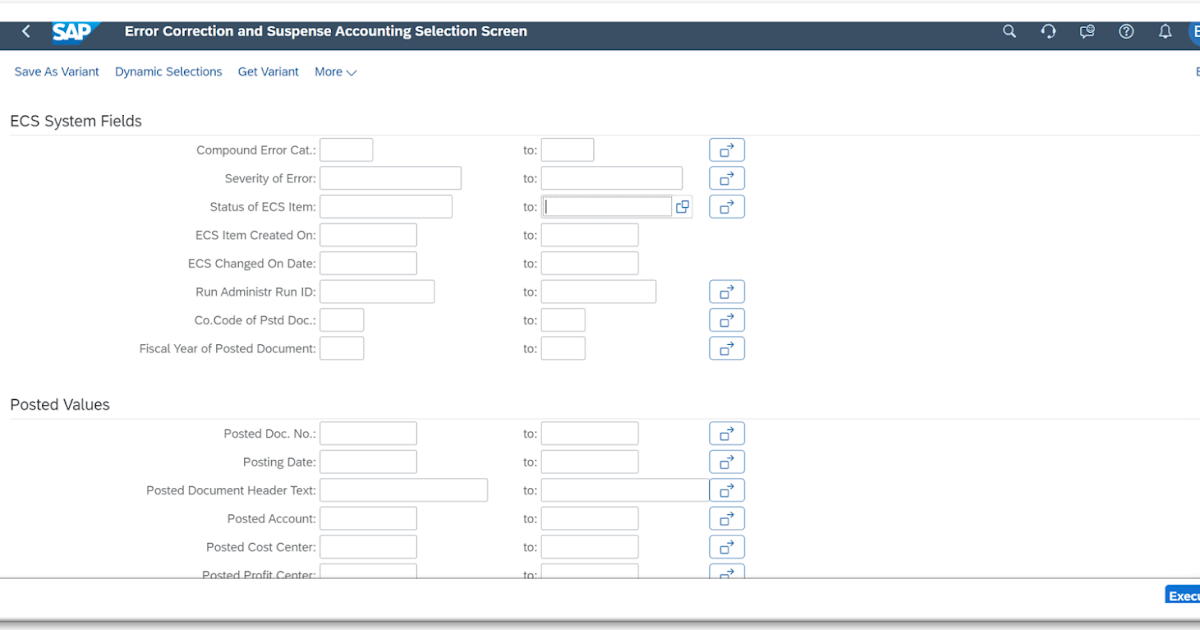Click the headset support icon

pos(1048,31)
